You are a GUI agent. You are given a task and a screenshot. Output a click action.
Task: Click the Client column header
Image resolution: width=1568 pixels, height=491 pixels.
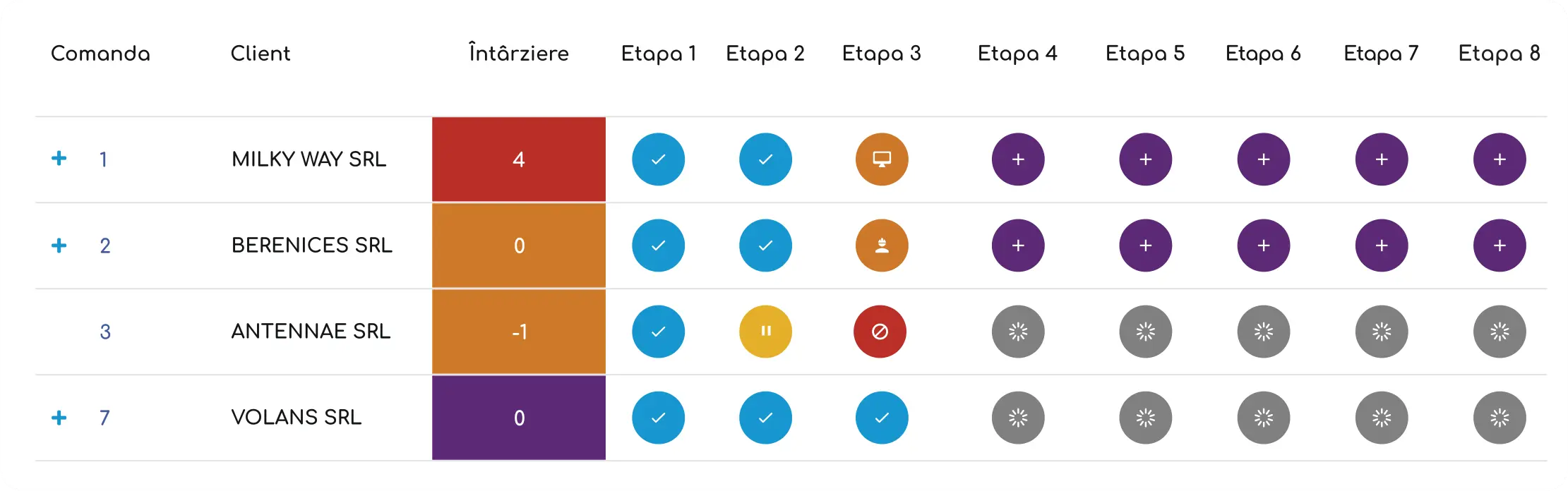click(x=261, y=54)
